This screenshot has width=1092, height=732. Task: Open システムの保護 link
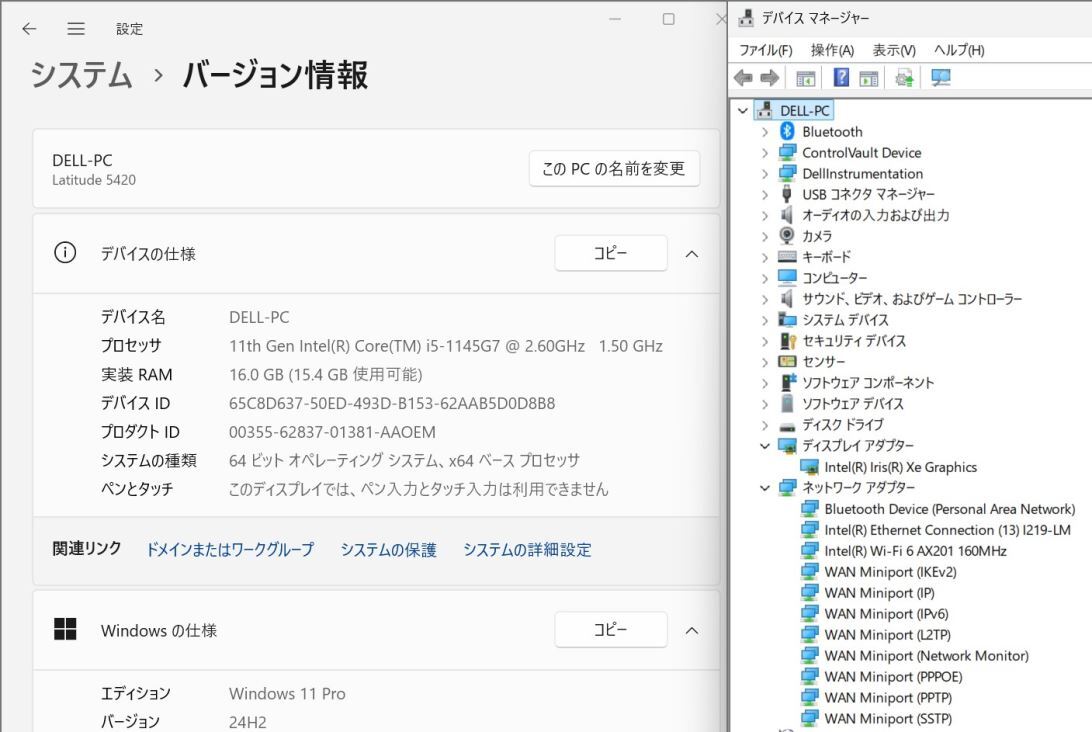(389, 550)
